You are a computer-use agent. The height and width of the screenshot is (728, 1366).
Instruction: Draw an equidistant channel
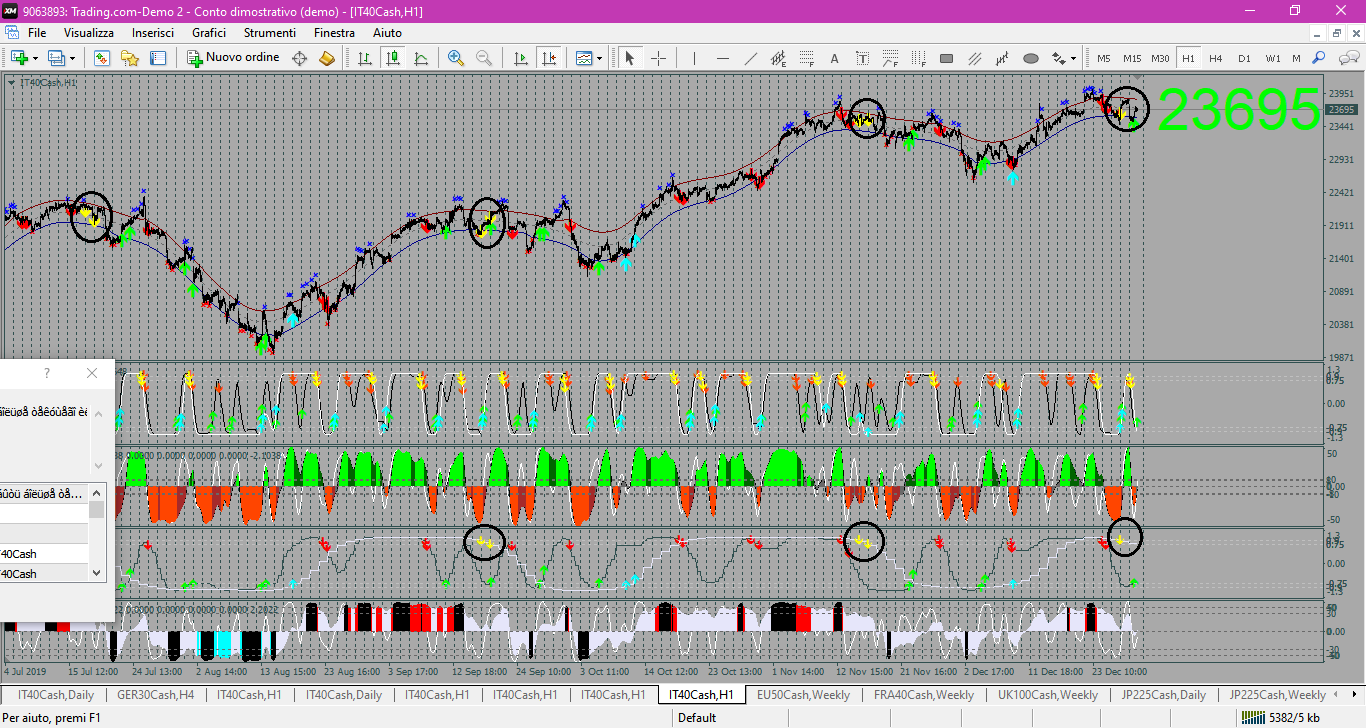click(x=779, y=58)
